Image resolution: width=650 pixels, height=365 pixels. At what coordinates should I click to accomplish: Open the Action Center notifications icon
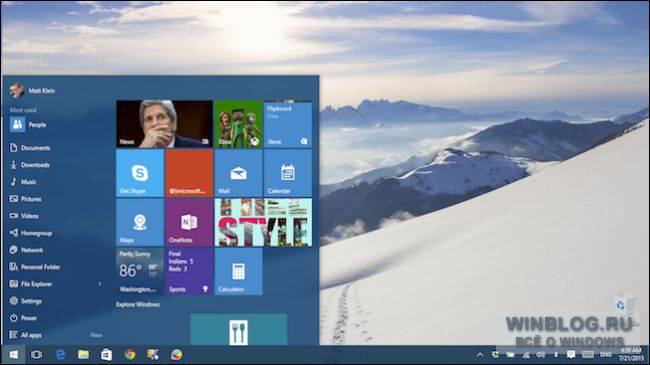pos(571,355)
